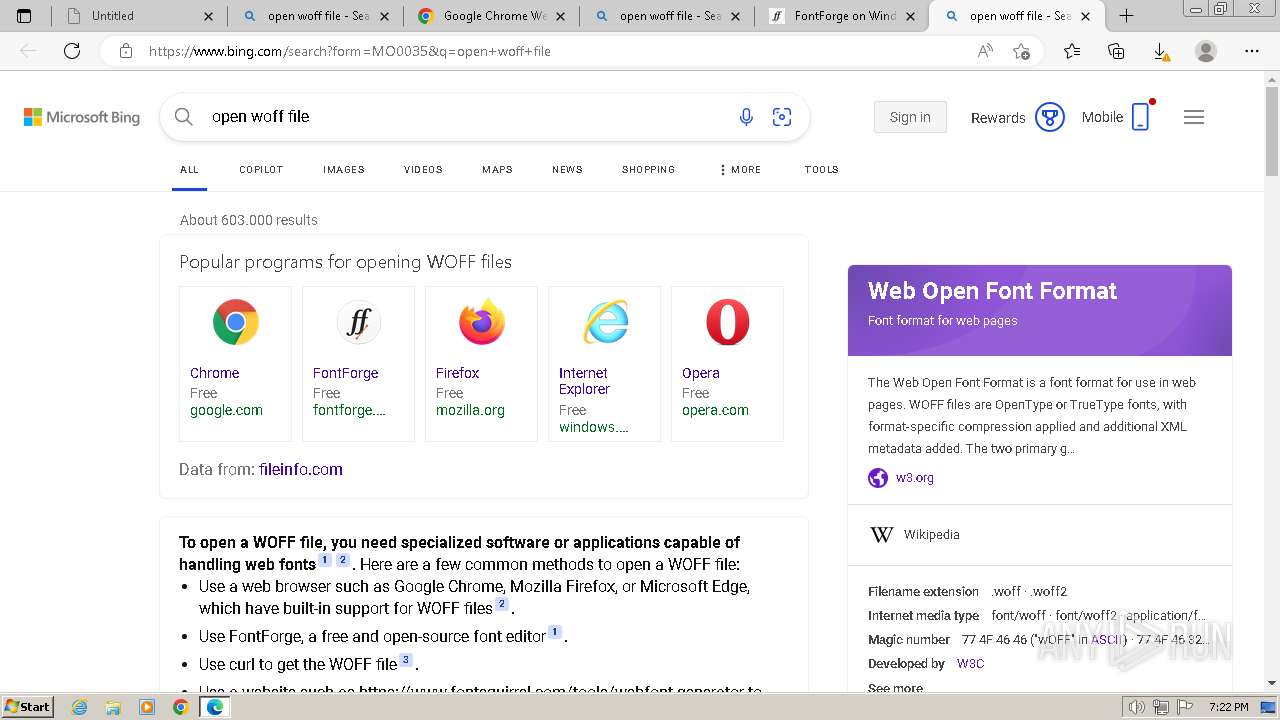Click the Sign in button
Viewport: 1280px width, 720px height.
(x=910, y=117)
